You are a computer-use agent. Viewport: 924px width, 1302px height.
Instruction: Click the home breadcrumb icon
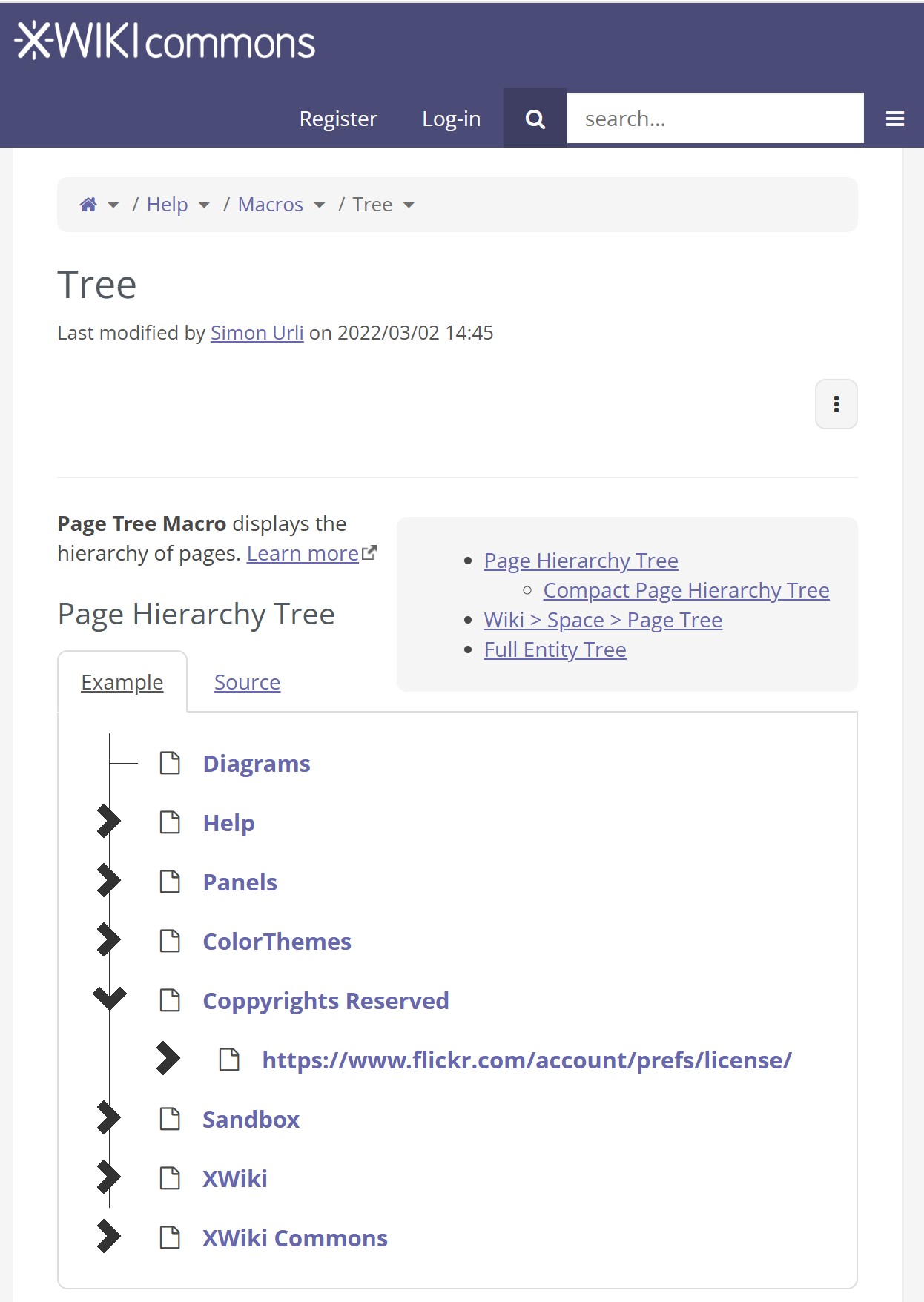pyautogui.click(x=88, y=205)
